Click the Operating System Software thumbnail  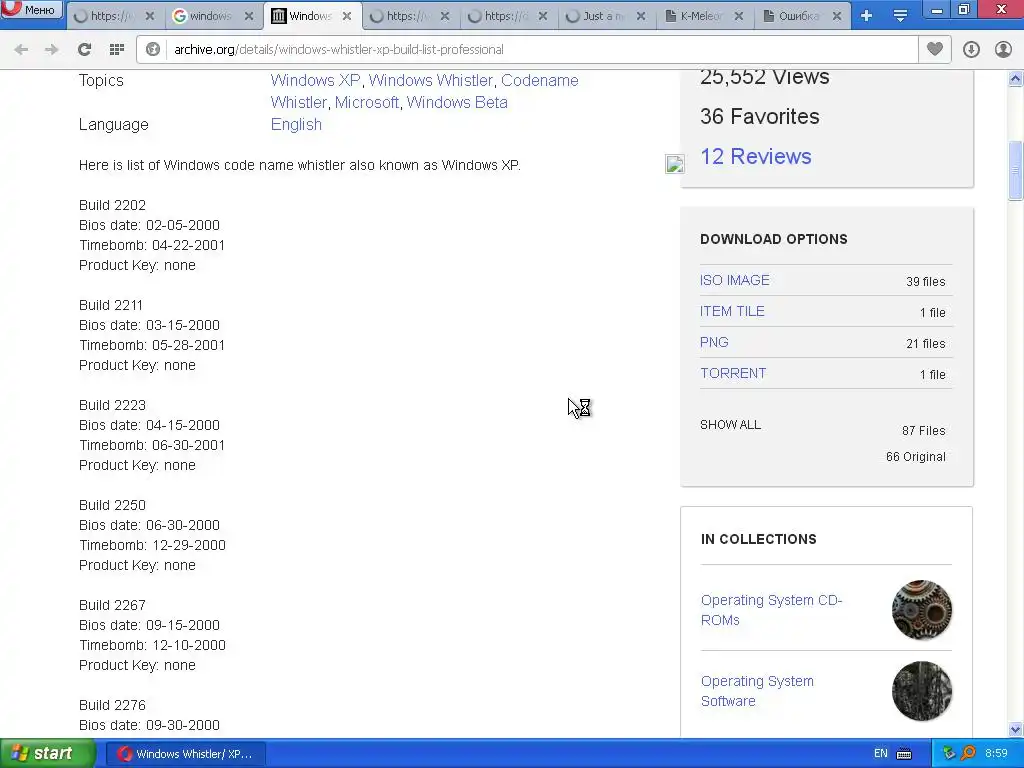click(921, 691)
